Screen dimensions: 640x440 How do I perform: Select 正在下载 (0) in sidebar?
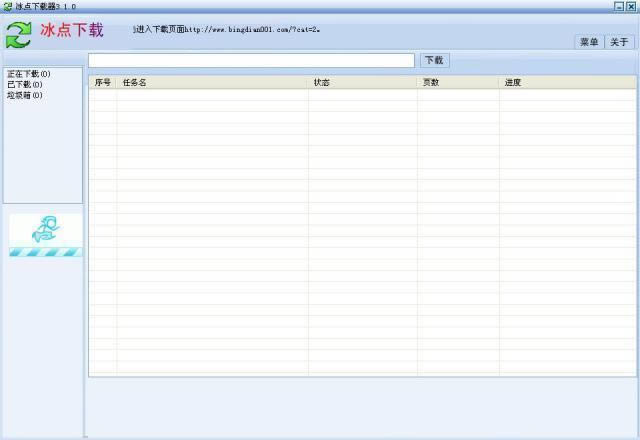(29, 74)
